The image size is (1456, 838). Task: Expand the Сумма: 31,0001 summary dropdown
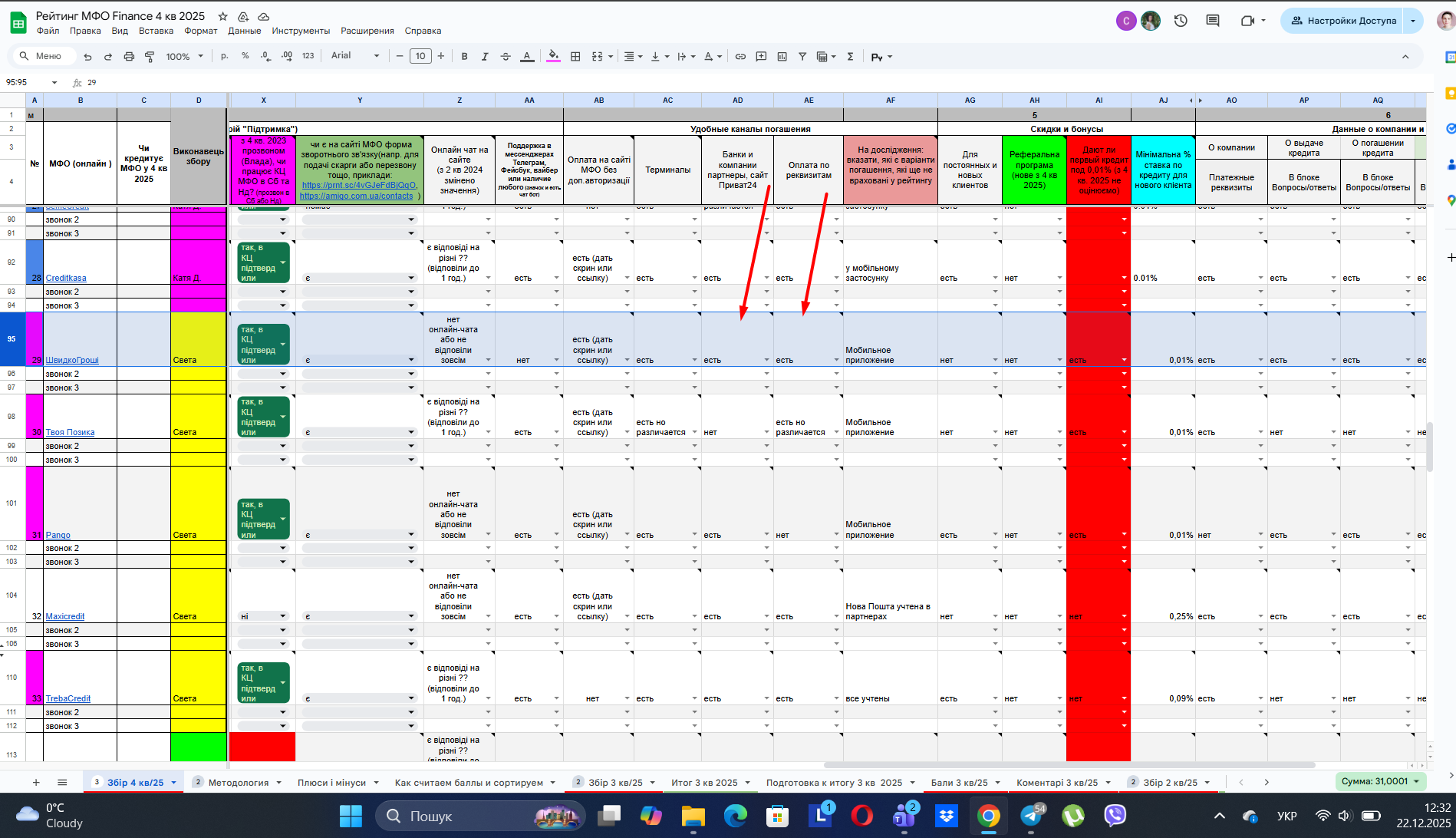tap(1381, 781)
